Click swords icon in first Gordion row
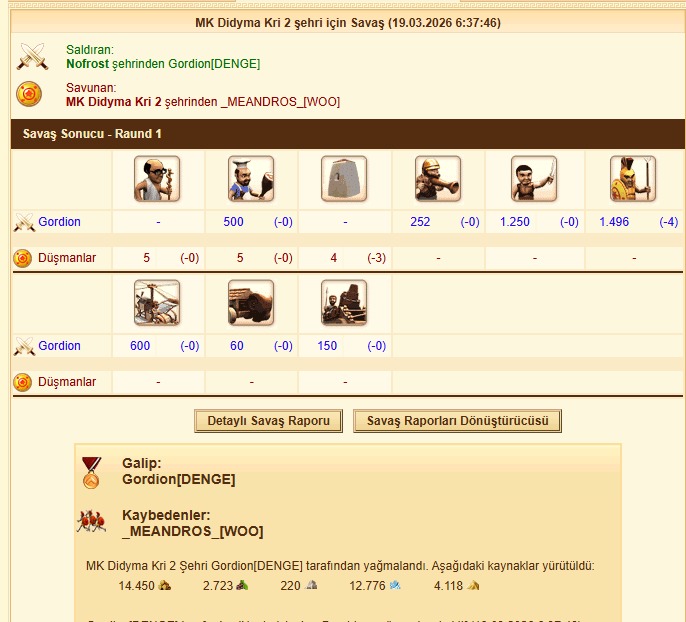 (x=24, y=222)
